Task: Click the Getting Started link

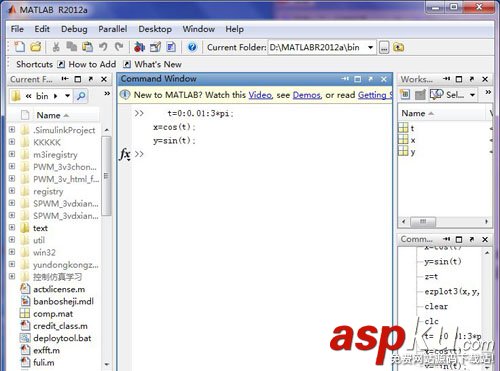Action: 375,95
